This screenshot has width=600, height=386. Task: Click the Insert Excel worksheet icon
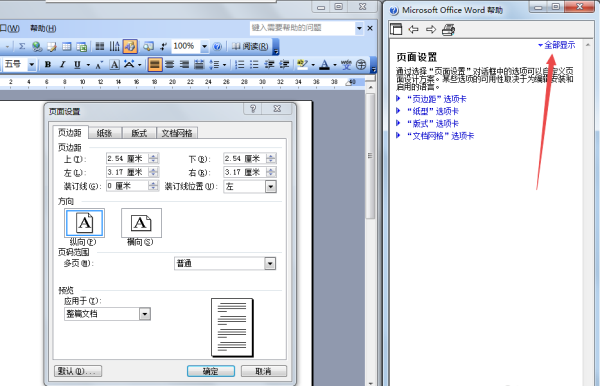point(82,46)
